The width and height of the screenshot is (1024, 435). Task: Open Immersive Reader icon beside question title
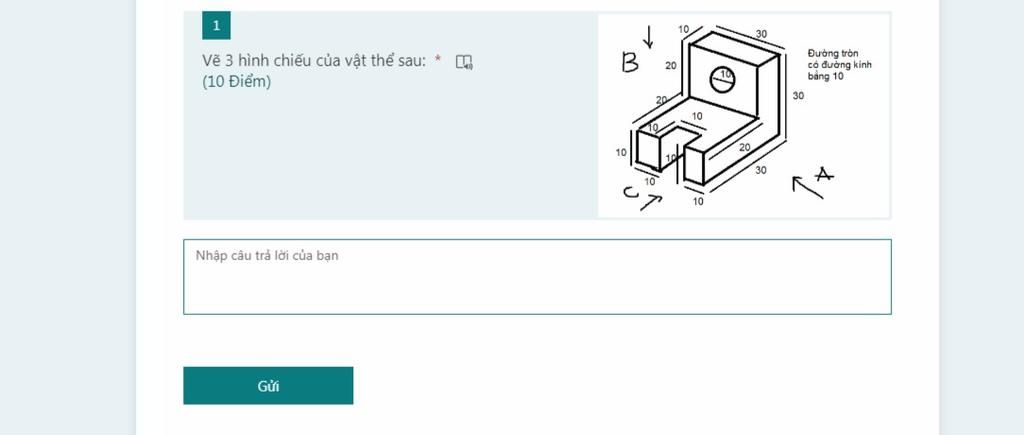(x=464, y=62)
